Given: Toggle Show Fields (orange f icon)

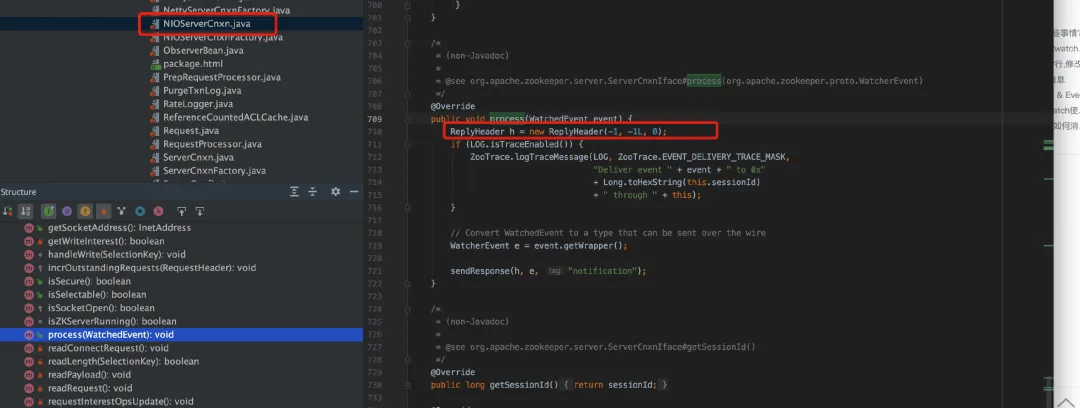Looking at the screenshot, I should 85,211.
